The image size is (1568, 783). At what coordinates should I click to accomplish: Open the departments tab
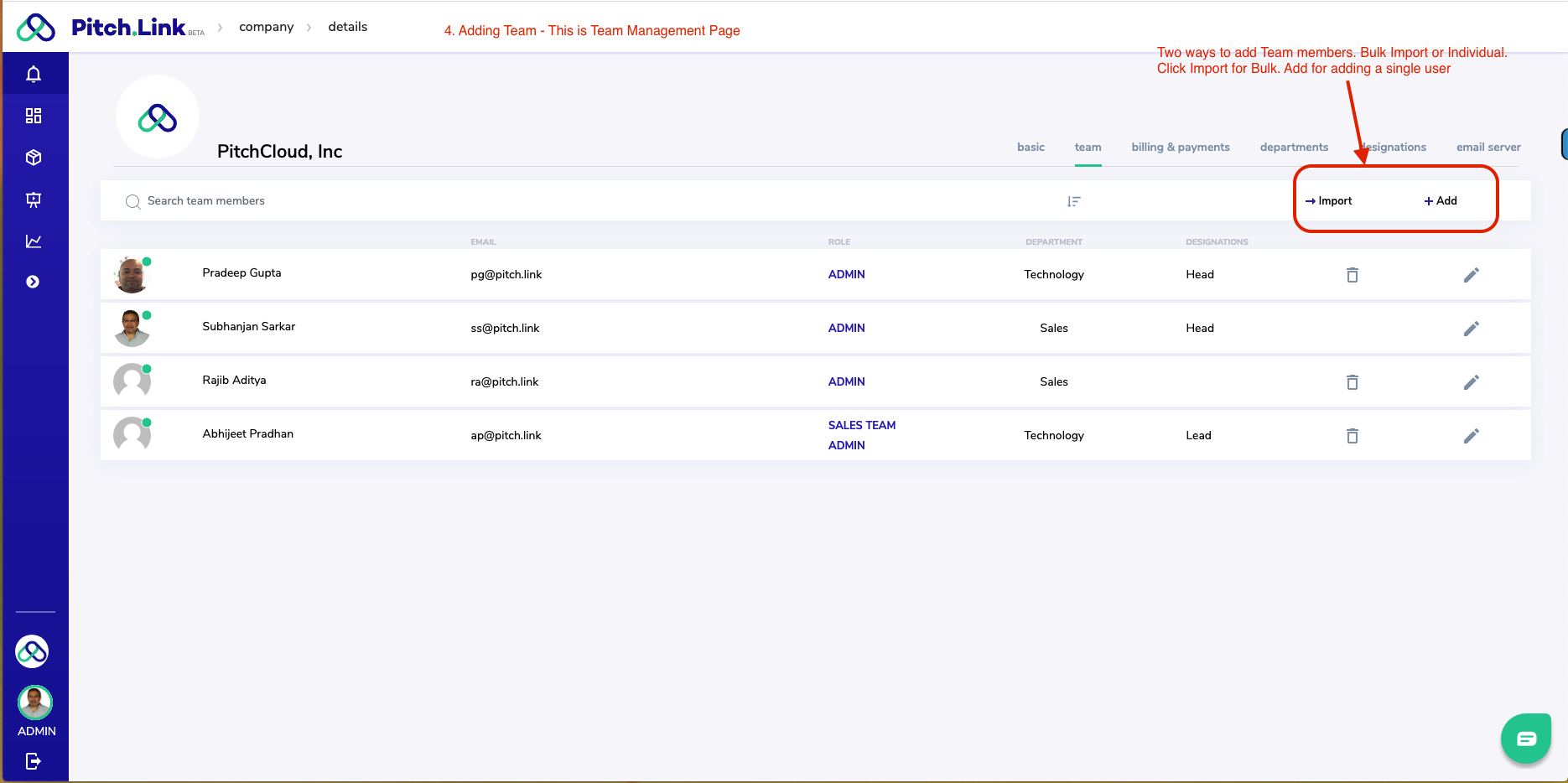click(1294, 147)
